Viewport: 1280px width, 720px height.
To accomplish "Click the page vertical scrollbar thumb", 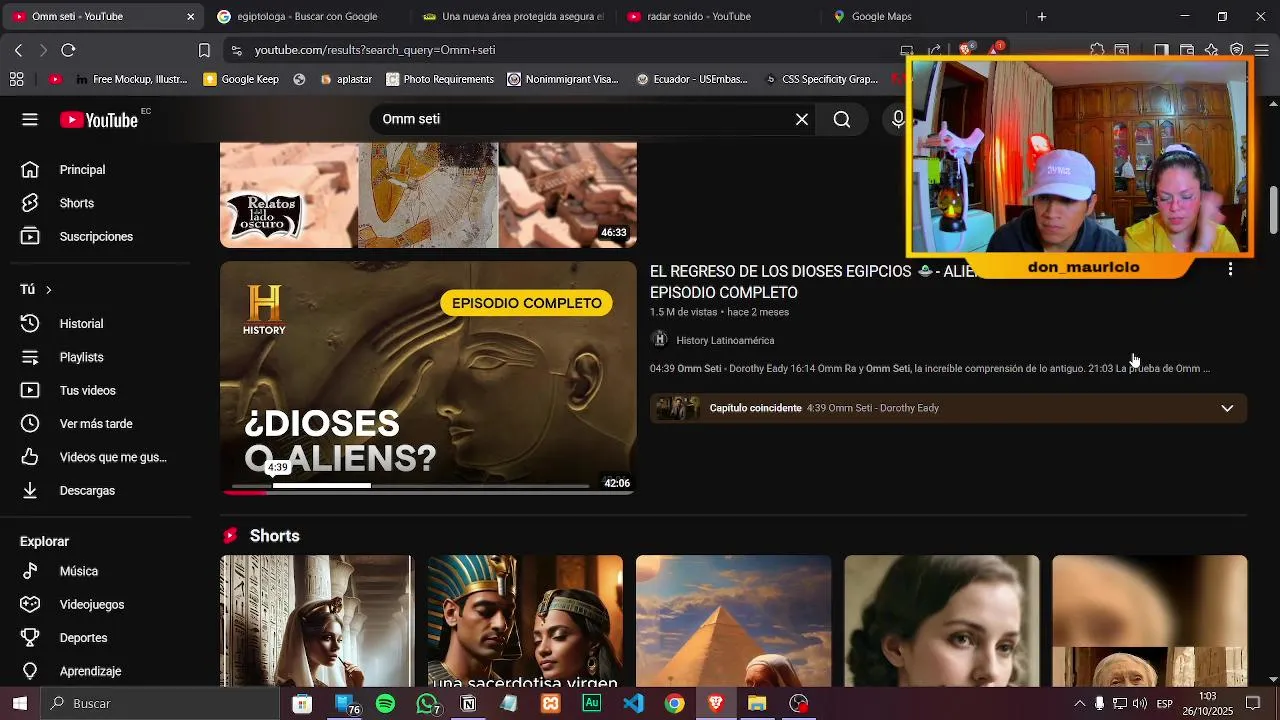I will tap(1273, 210).
